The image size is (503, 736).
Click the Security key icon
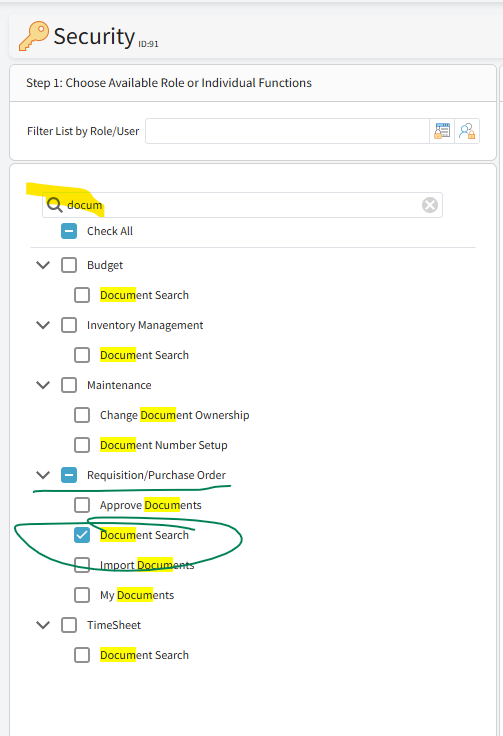tap(33, 36)
